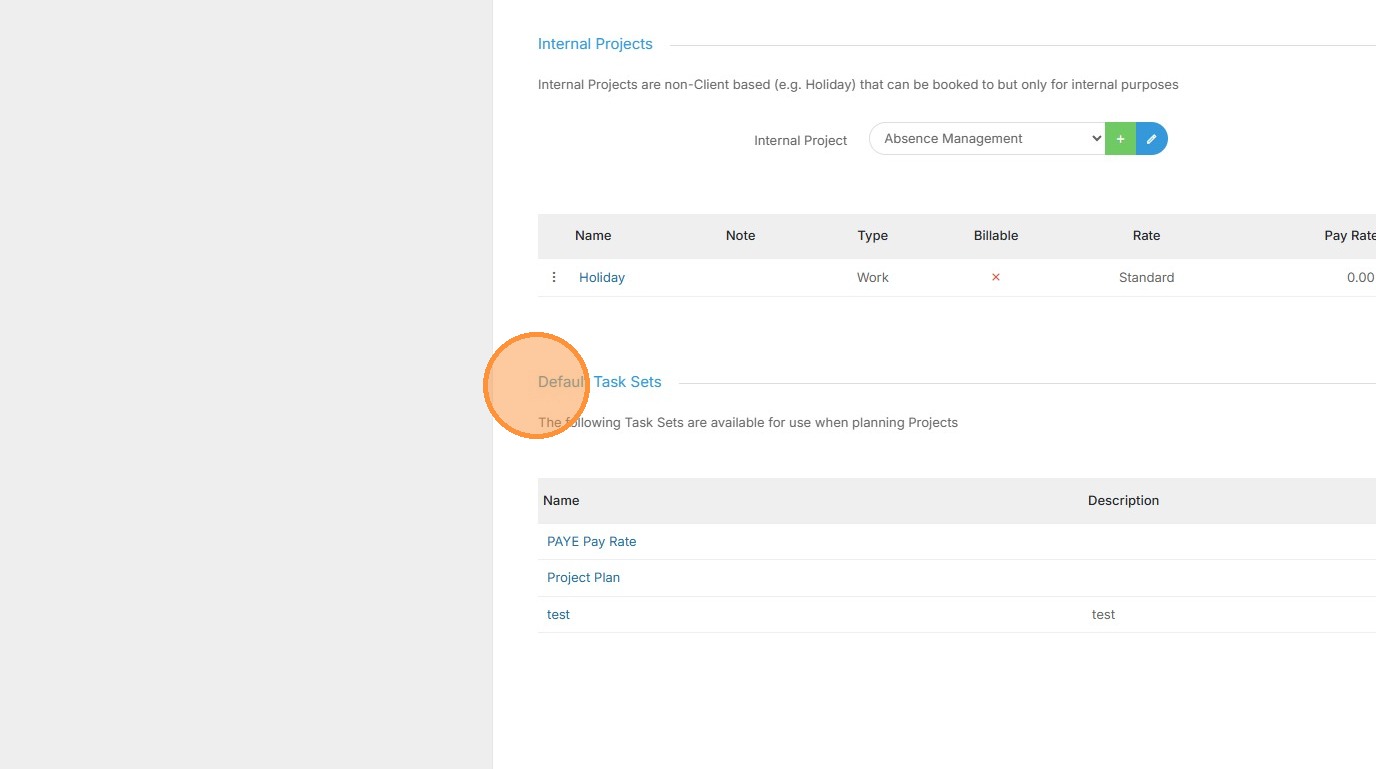This screenshot has height=769, width=1376.
Task: Open the Project Plan task set
Action: pyautogui.click(x=583, y=578)
